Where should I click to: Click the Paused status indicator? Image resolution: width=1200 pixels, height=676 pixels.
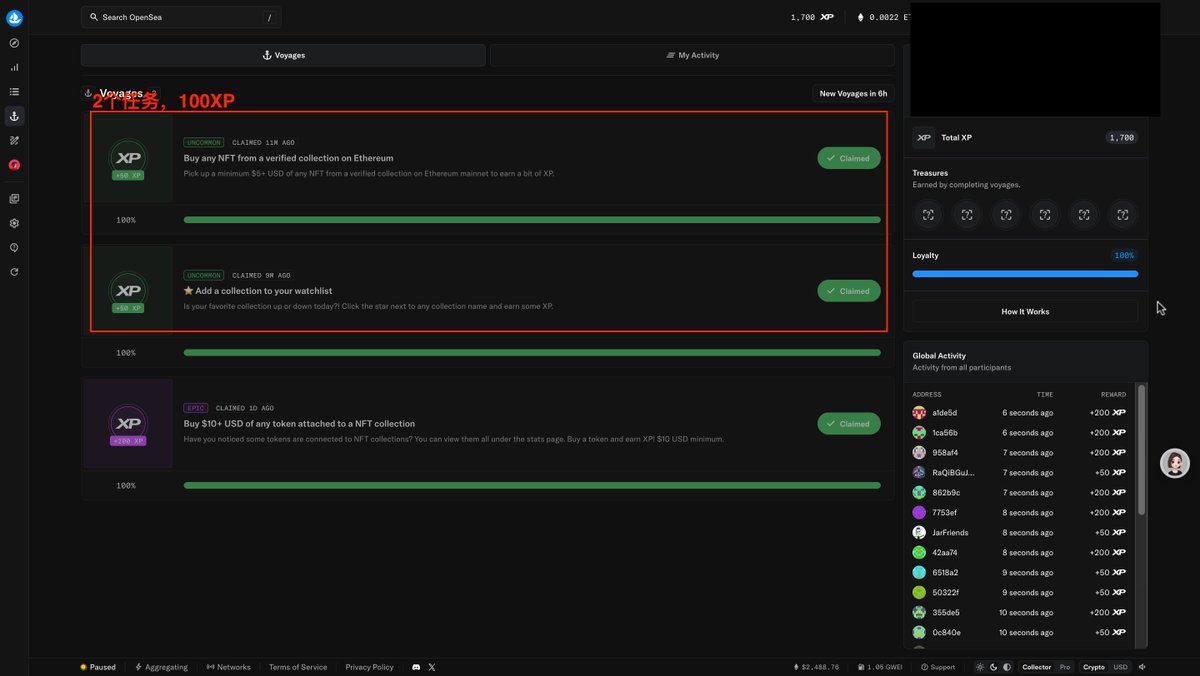click(98, 667)
